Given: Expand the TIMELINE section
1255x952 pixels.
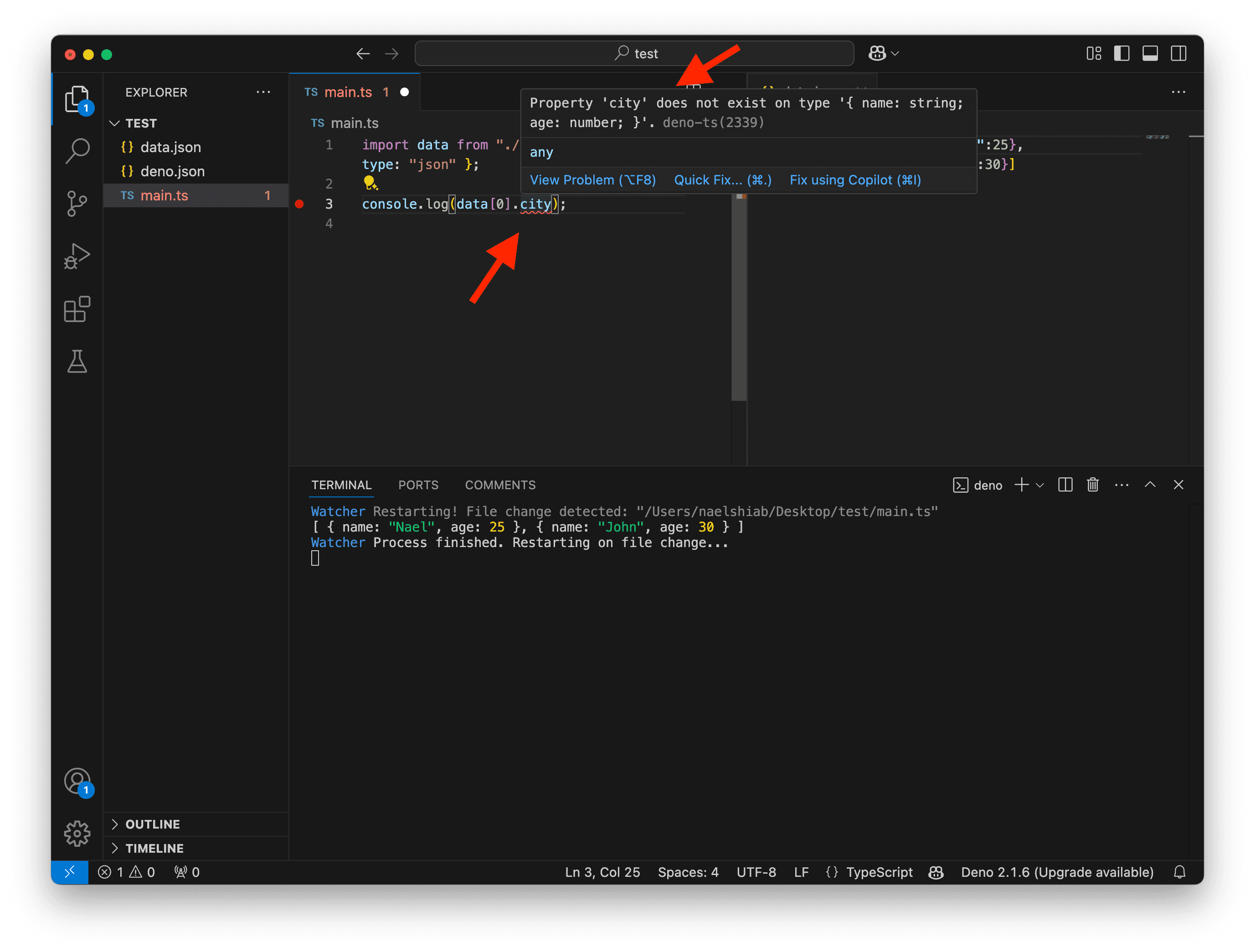Looking at the screenshot, I should pos(196,848).
